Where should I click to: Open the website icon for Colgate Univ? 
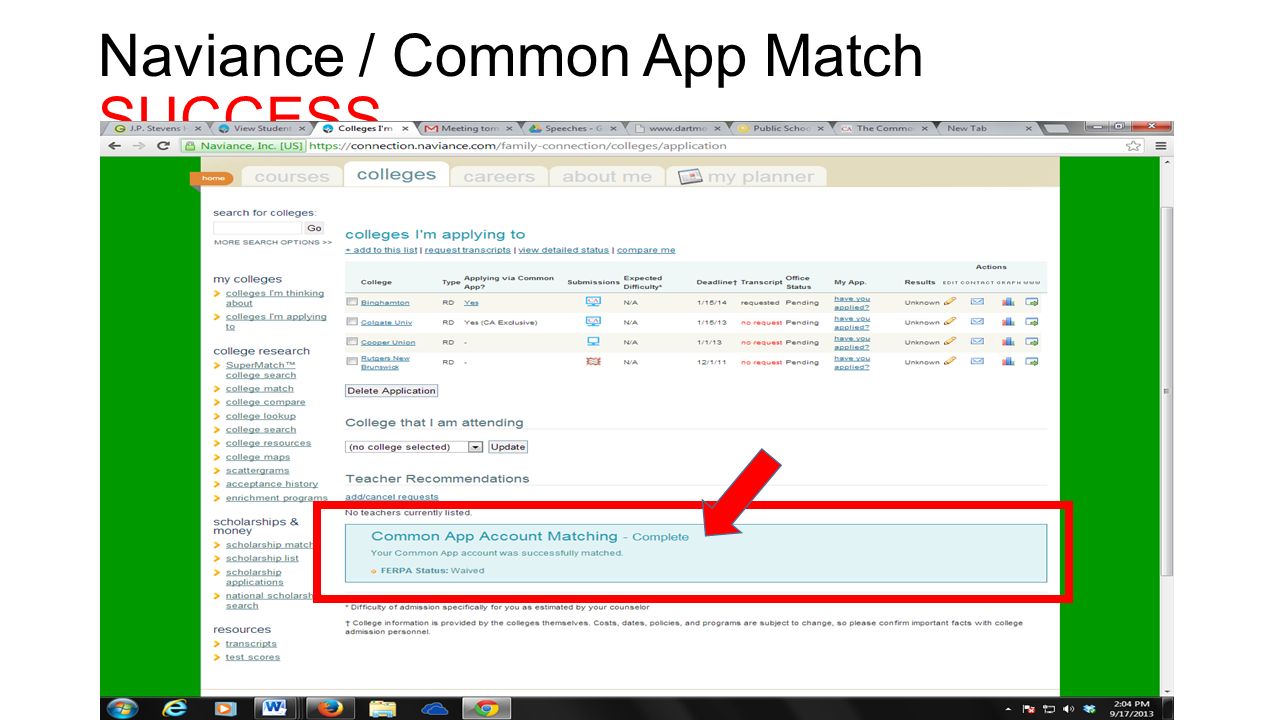(1032, 322)
